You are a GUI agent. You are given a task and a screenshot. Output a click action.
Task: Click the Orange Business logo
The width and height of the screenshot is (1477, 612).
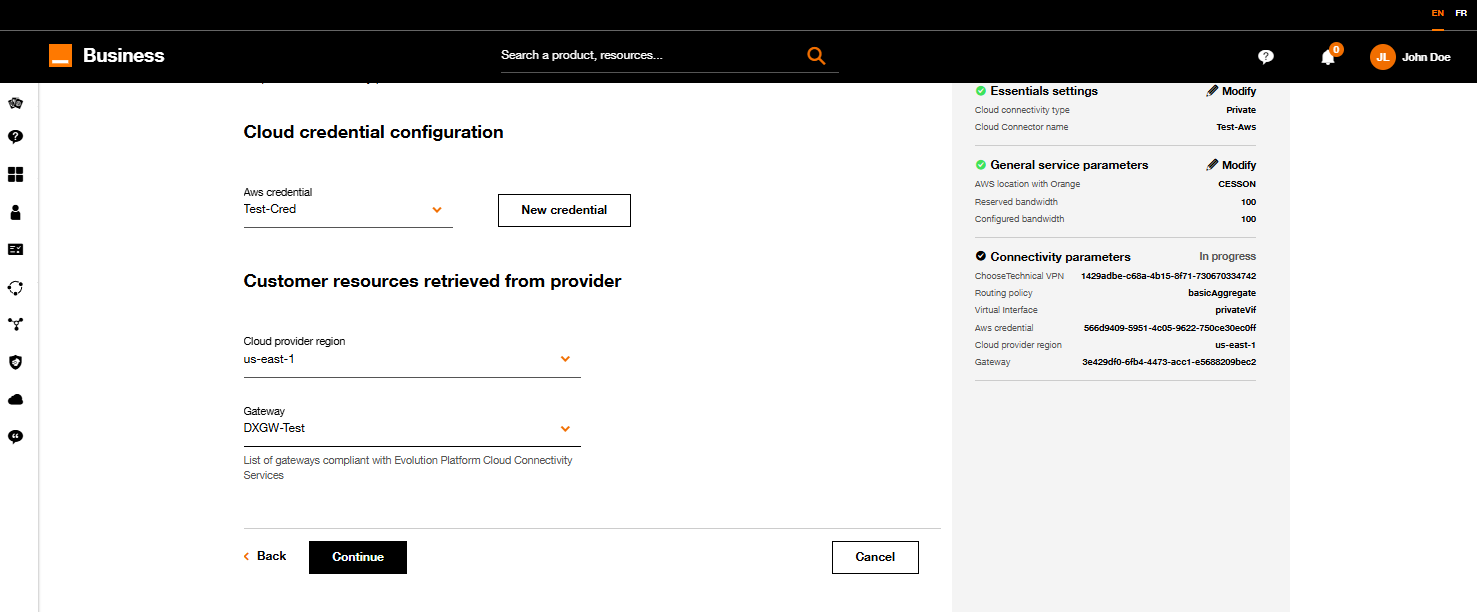[106, 56]
